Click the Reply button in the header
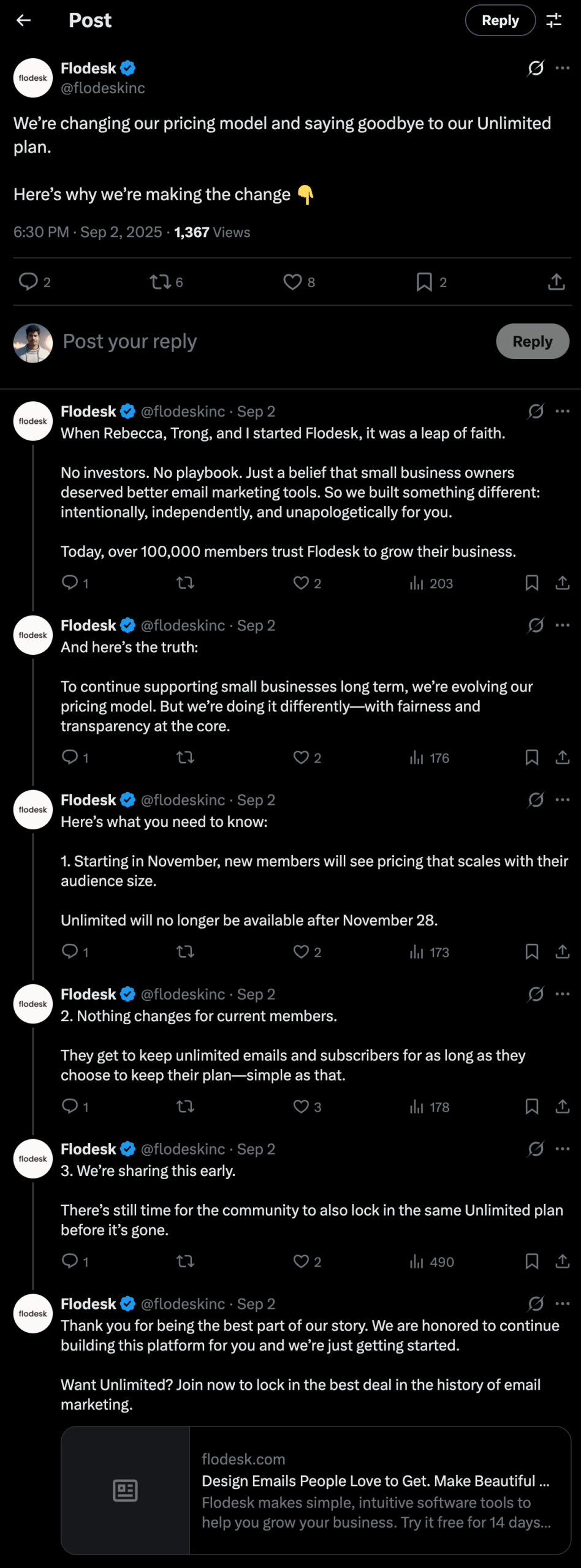 coord(500,20)
